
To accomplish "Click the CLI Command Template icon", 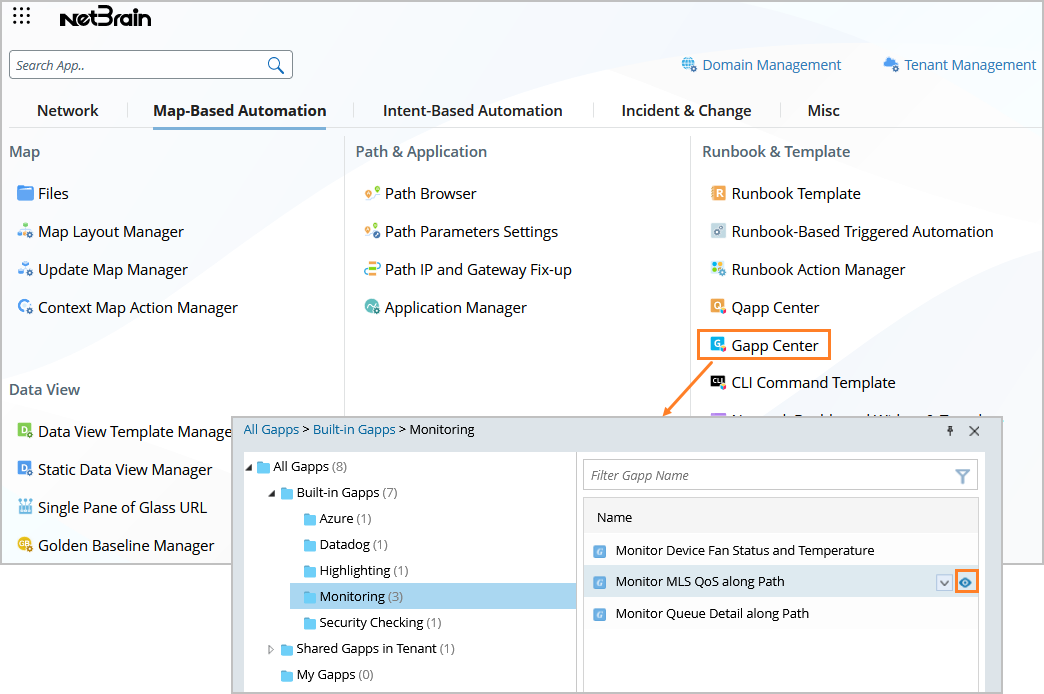I will point(718,382).
